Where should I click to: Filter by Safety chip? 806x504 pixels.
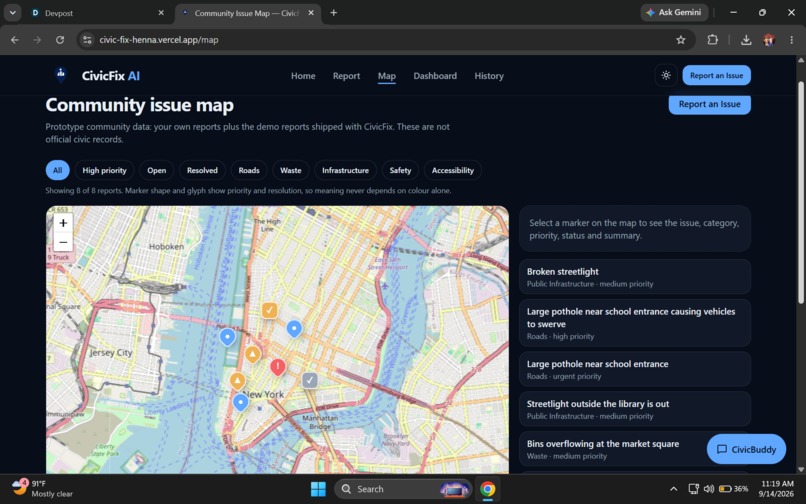coord(400,170)
